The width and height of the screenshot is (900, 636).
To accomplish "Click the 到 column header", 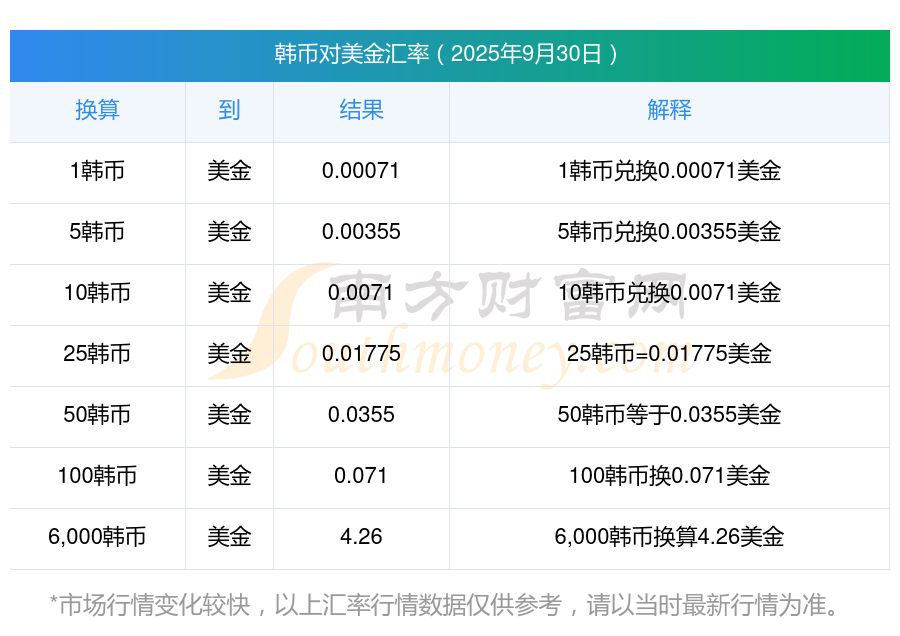I will click(x=229, y=111).
